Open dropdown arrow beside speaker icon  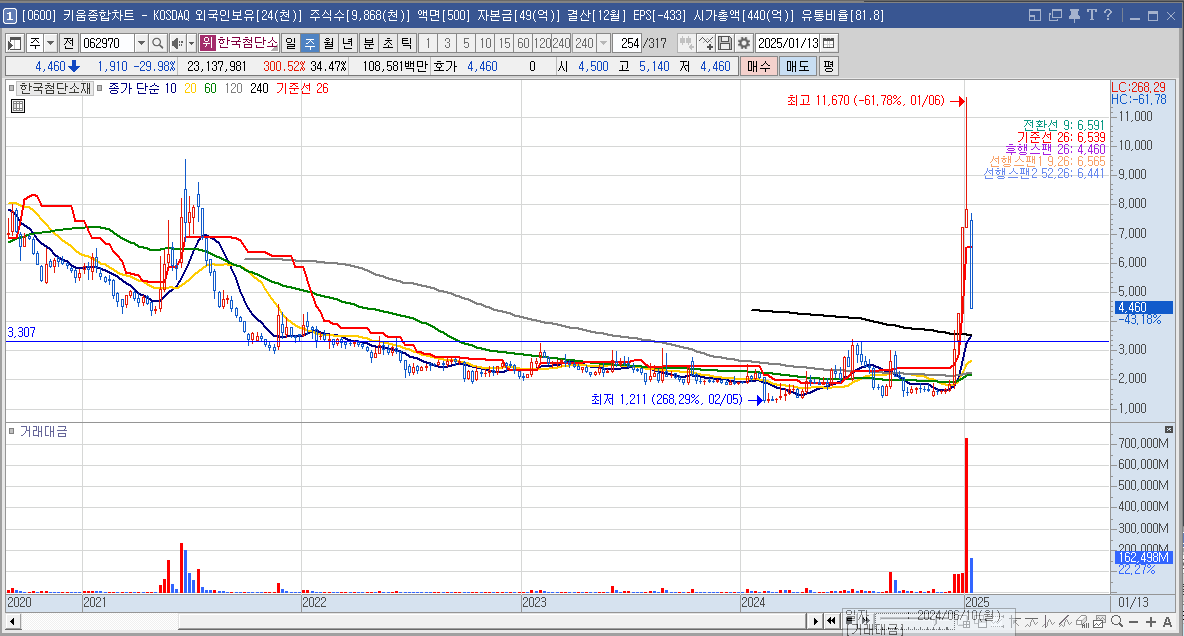coord(191,44)
